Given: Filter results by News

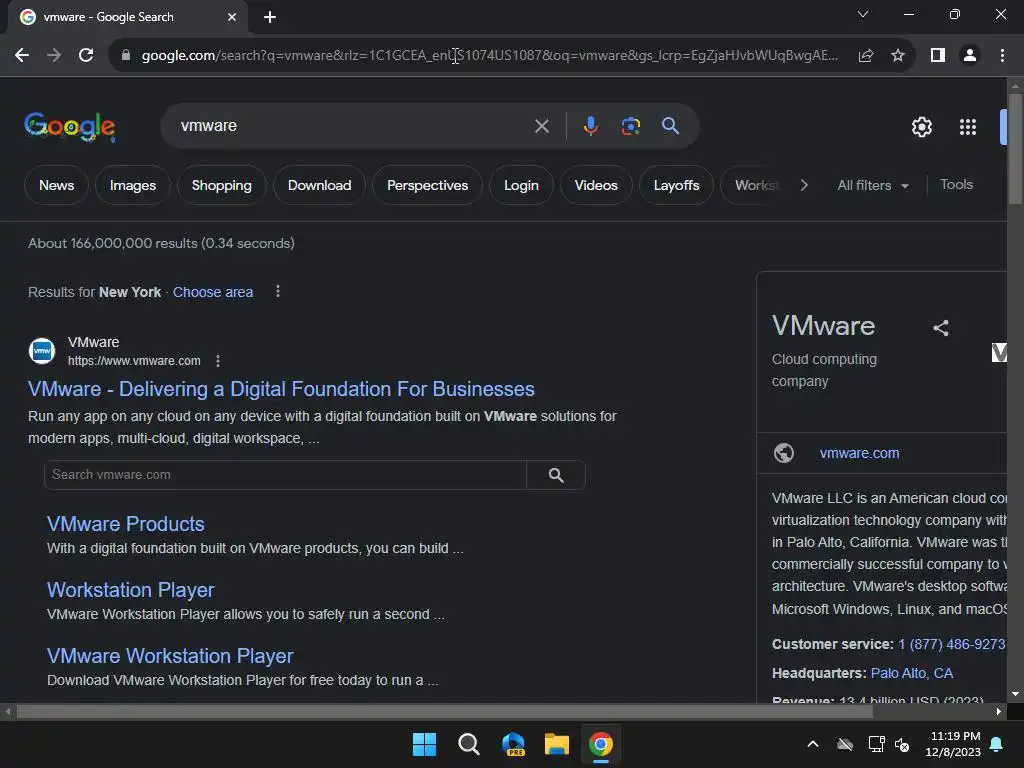Looking at the screenshot, I should pos(56,185).
